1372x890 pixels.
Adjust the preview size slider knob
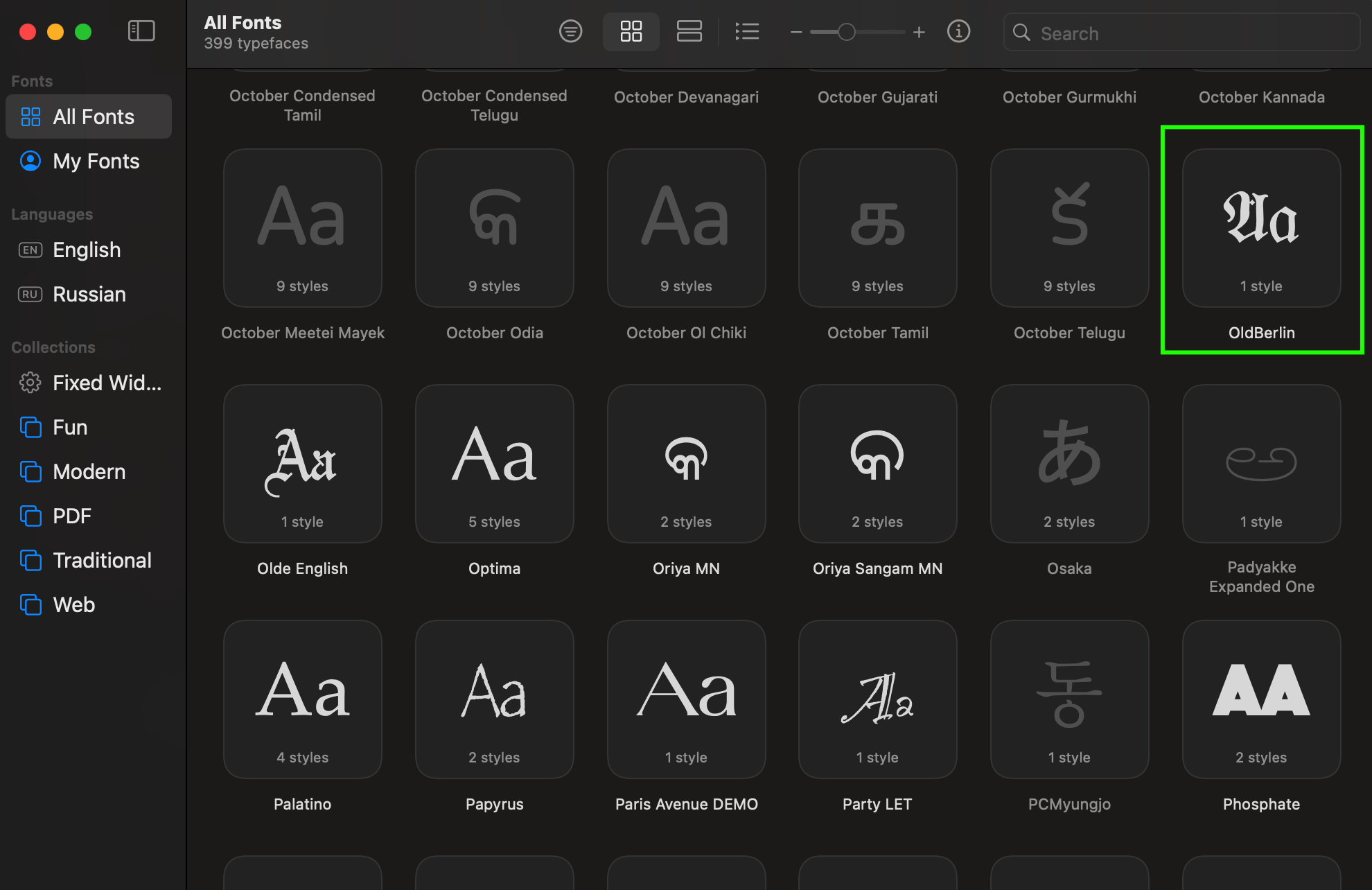(x=846, y=32)
